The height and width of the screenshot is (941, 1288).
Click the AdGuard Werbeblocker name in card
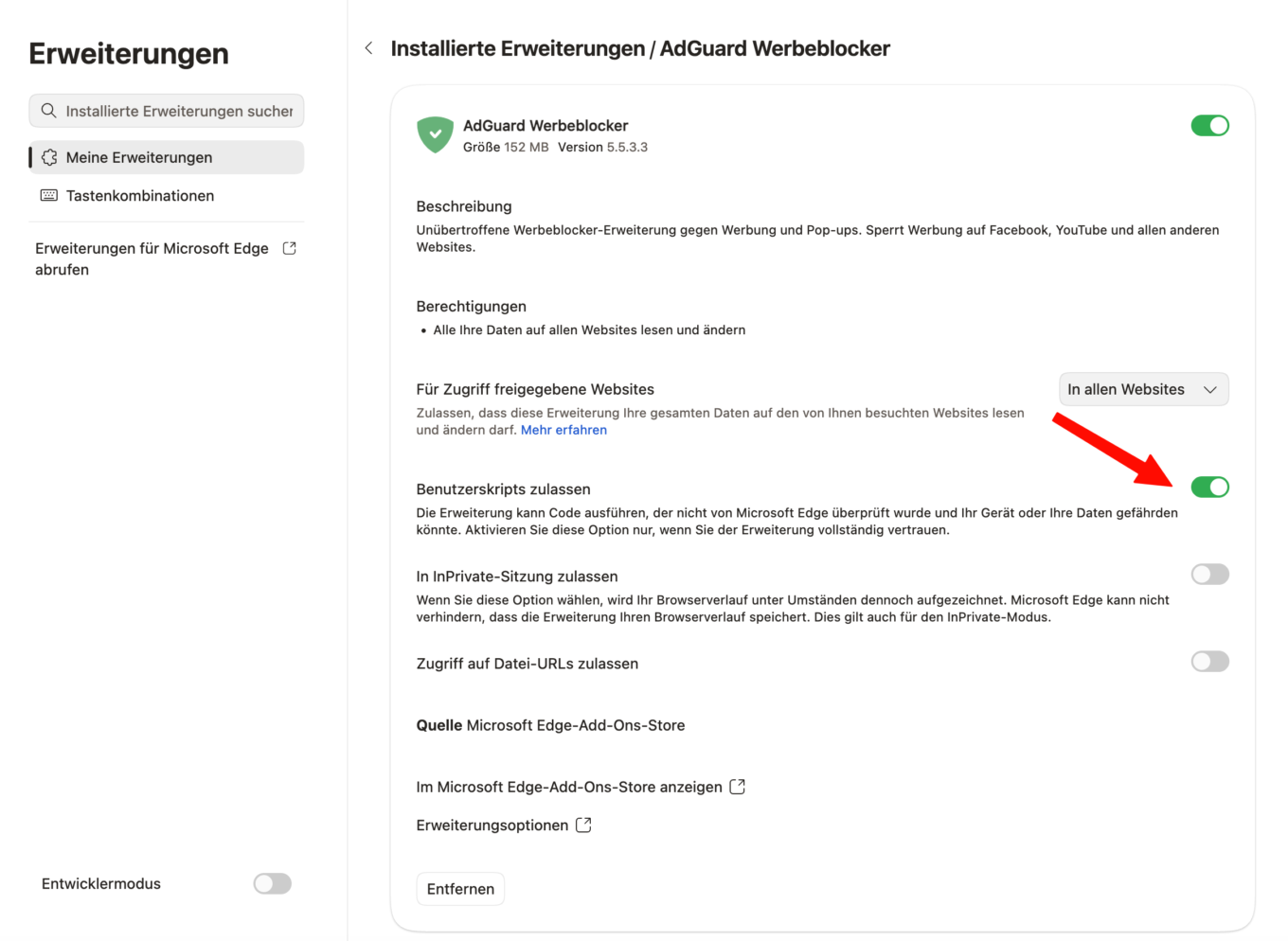546,125
